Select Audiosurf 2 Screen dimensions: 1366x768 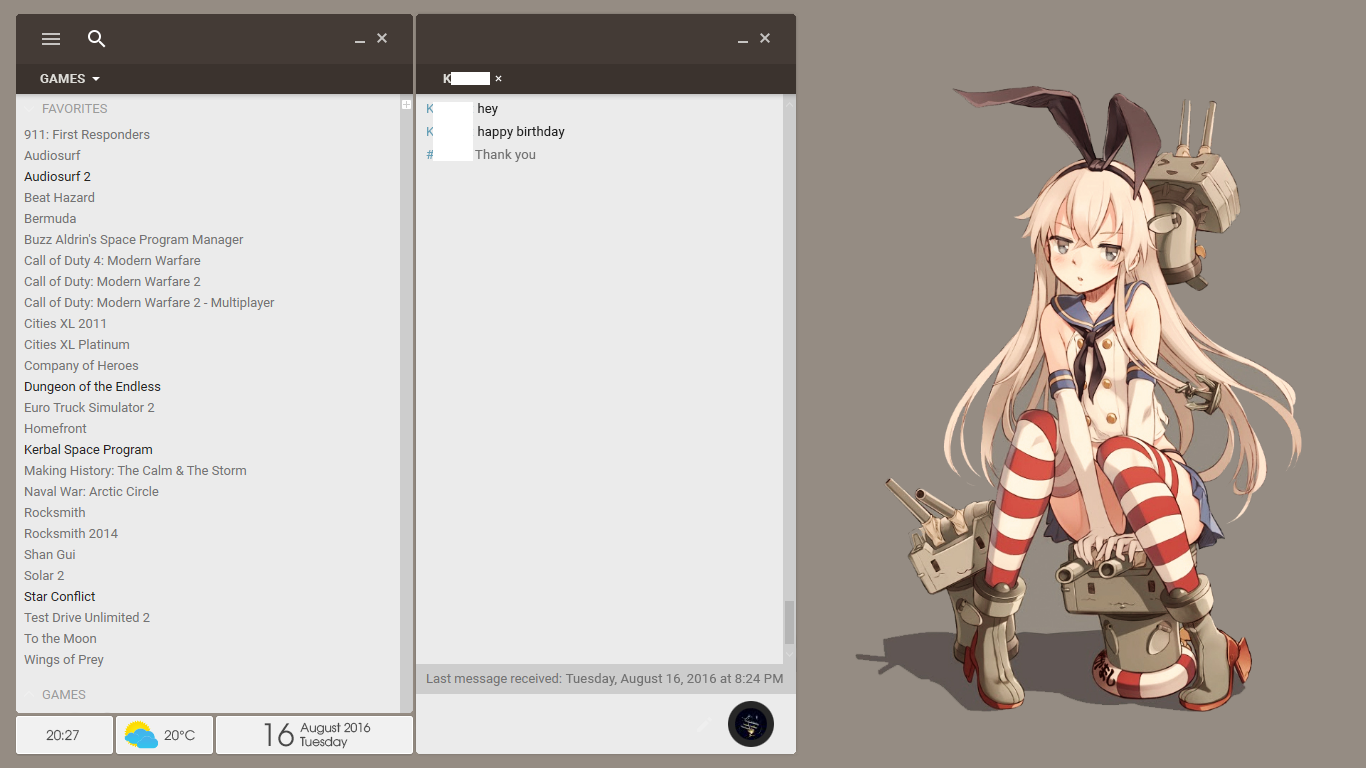click(57, 177)
